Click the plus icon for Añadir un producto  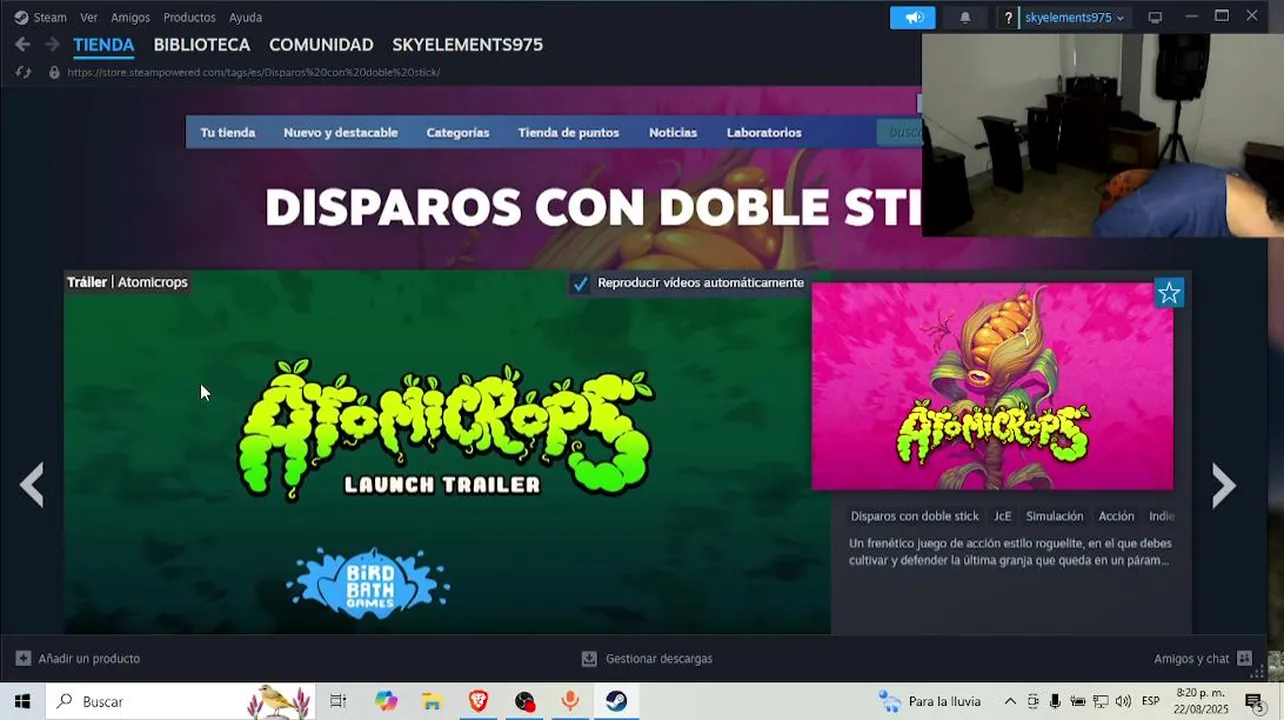tap(23, 658)
